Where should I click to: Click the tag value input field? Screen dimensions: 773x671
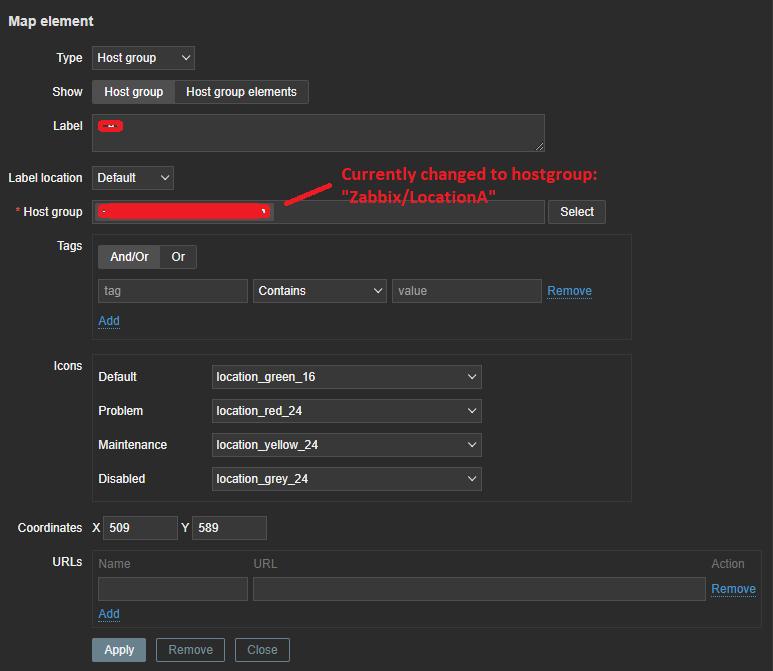pos(466,291)
